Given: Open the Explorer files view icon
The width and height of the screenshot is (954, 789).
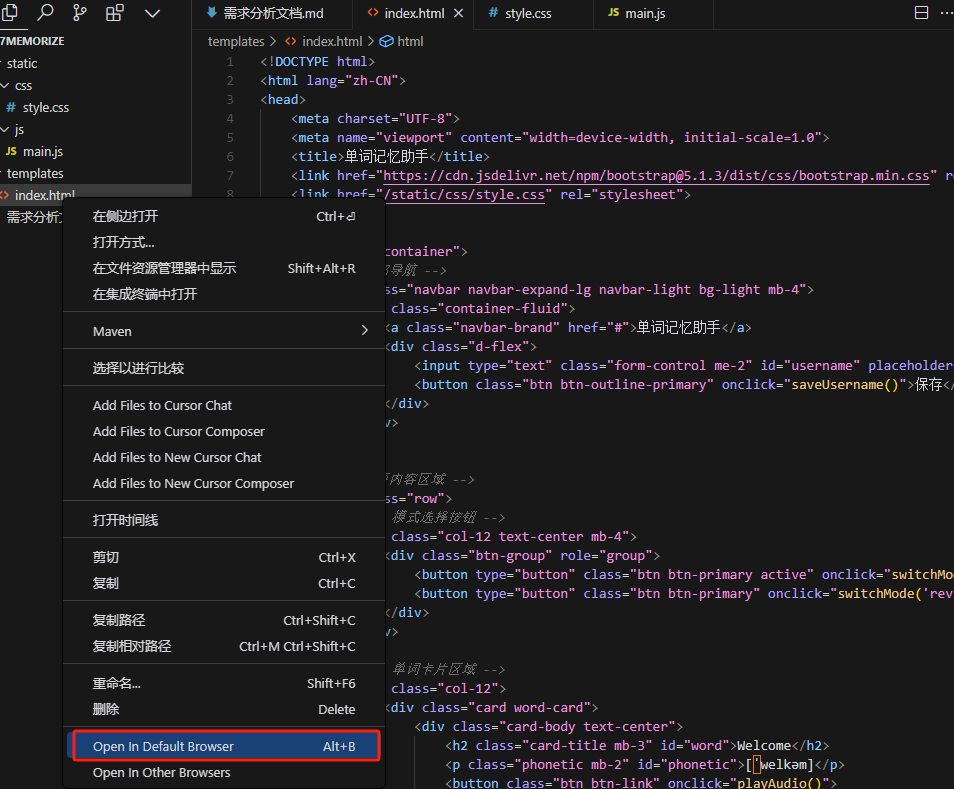Looking at the screenshot, I should coord(9,12).
